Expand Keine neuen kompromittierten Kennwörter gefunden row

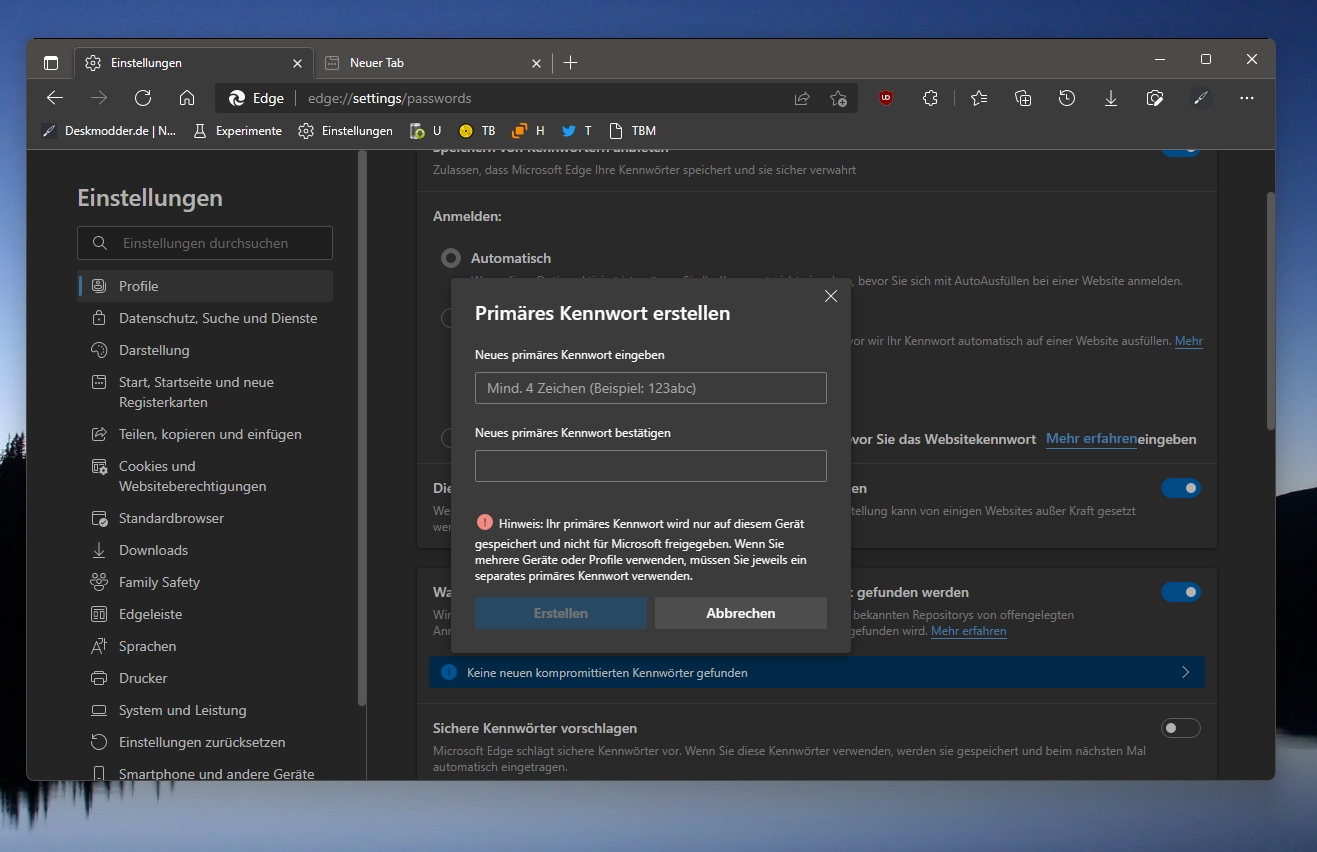click(816, 672)
